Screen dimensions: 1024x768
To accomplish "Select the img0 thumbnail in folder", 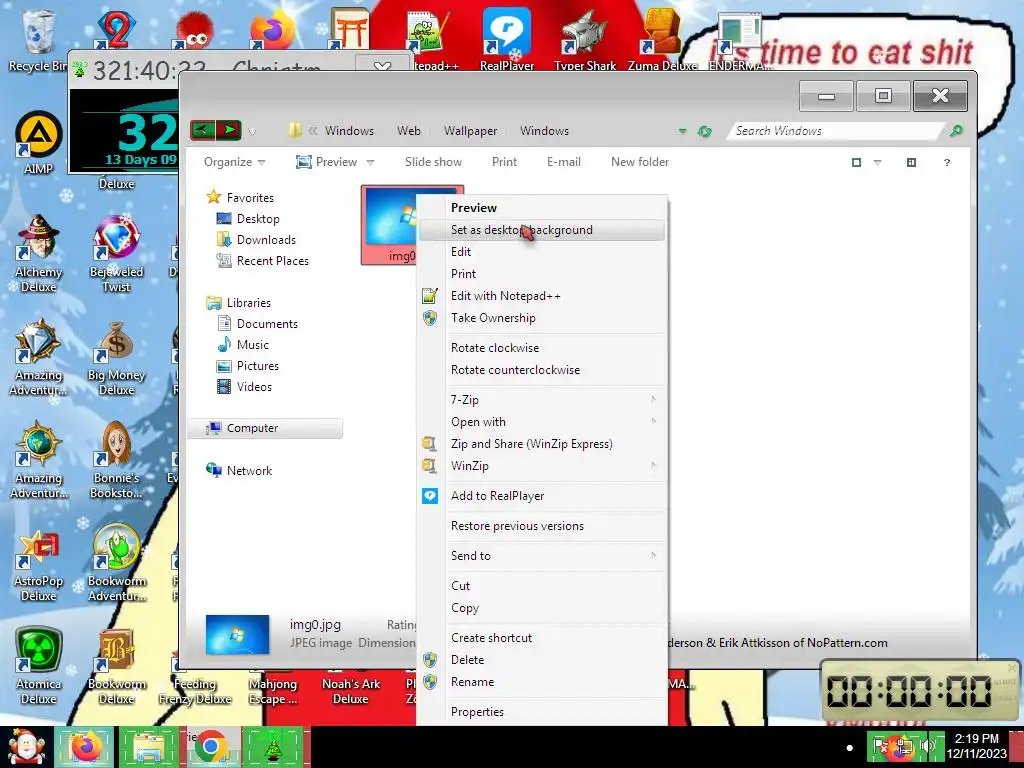I will [x=390, y=225].
